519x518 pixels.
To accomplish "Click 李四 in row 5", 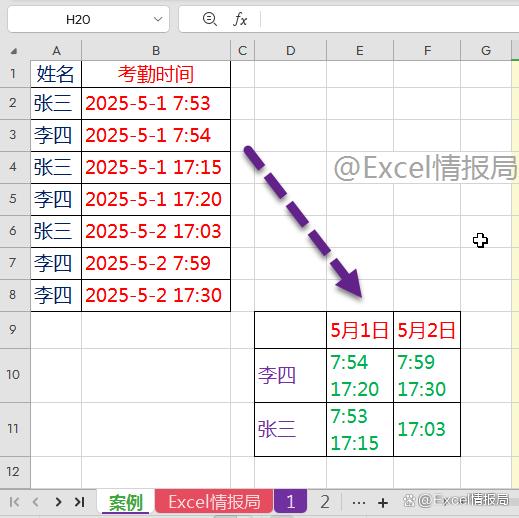I will [x=56, y=199].
